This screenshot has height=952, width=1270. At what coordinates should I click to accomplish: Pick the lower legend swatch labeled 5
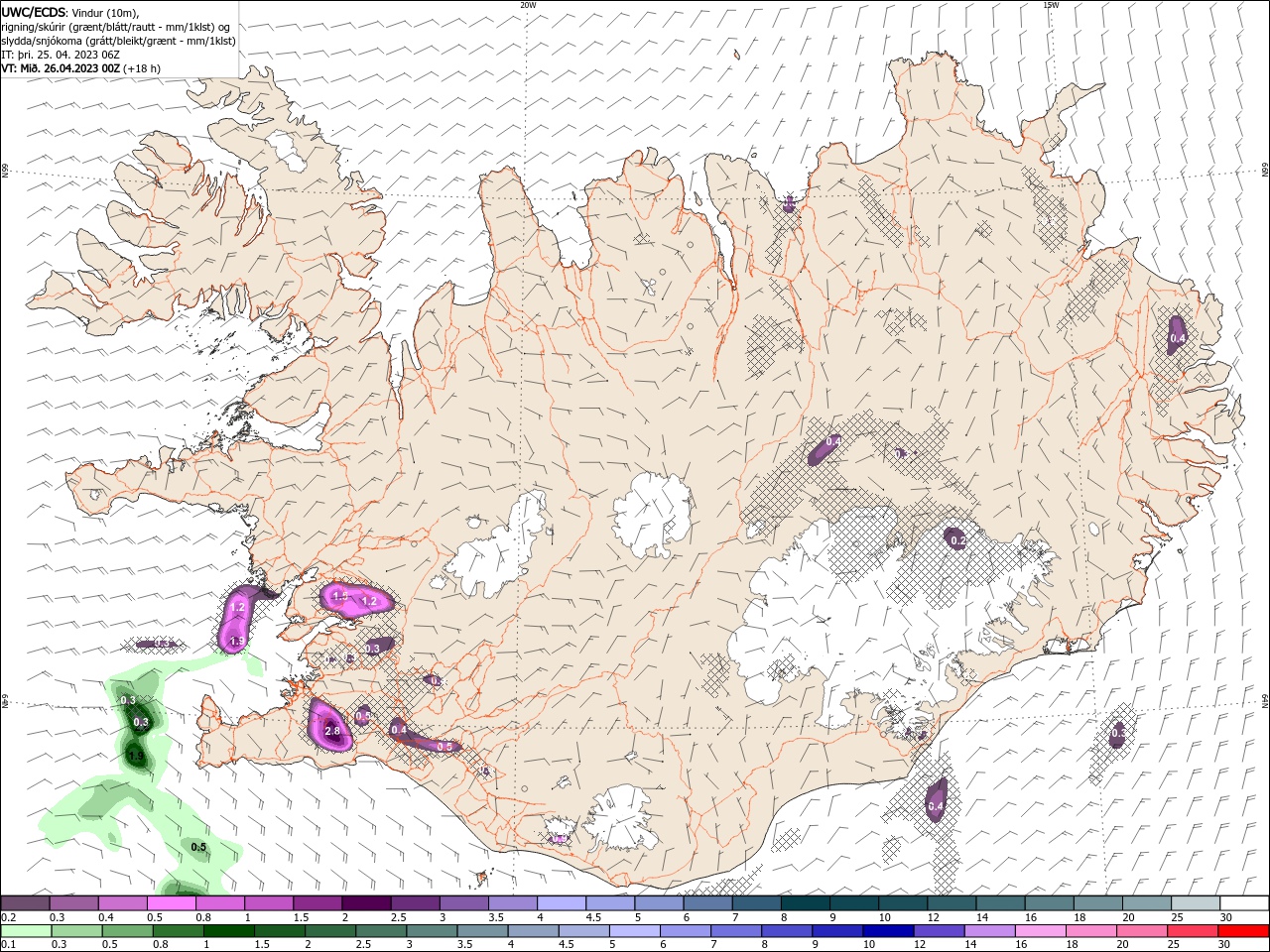(x=635, y=931)
